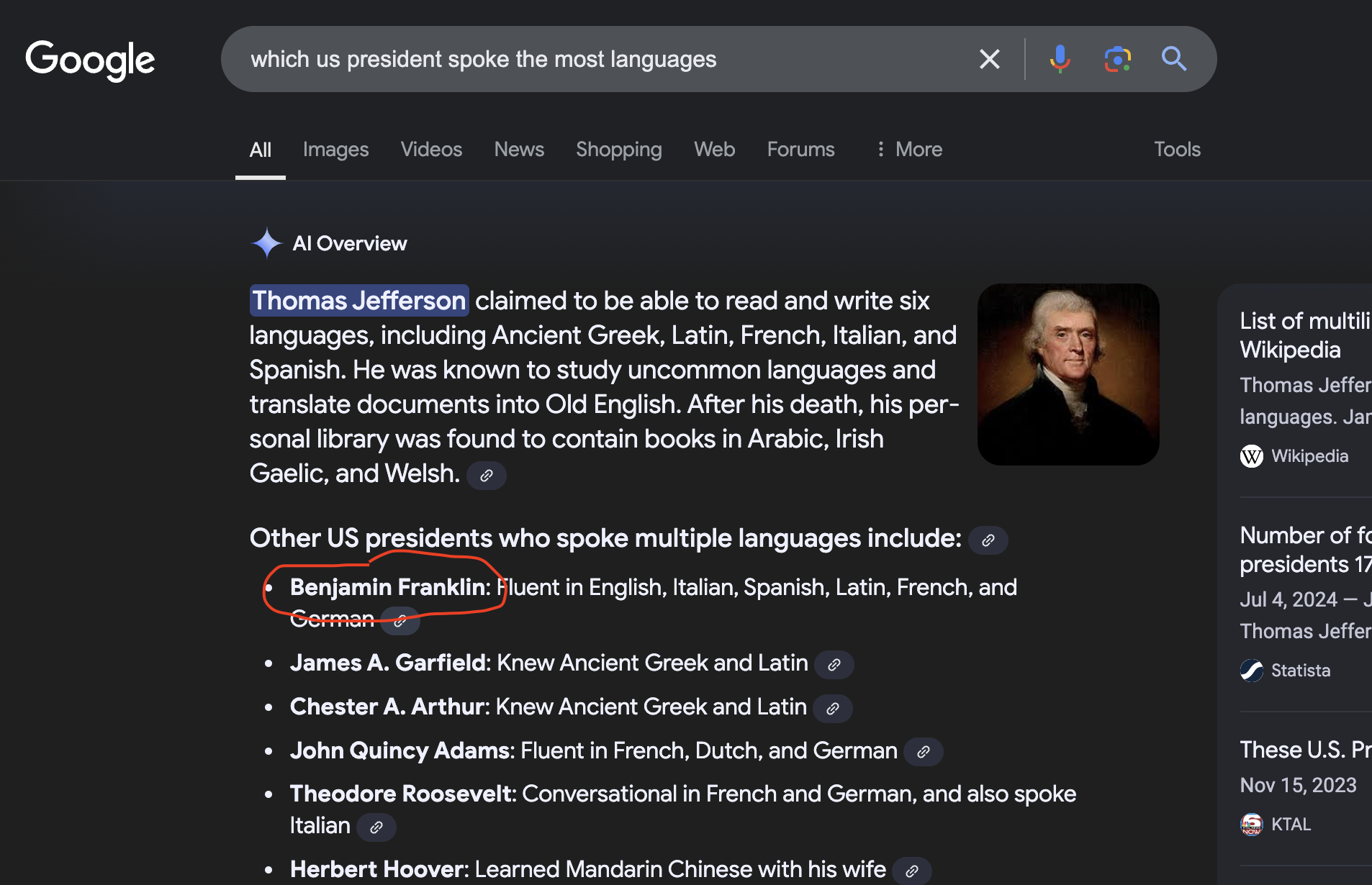Open the search Tools options
This screenshot has width=1372, height=885.
1178,149
